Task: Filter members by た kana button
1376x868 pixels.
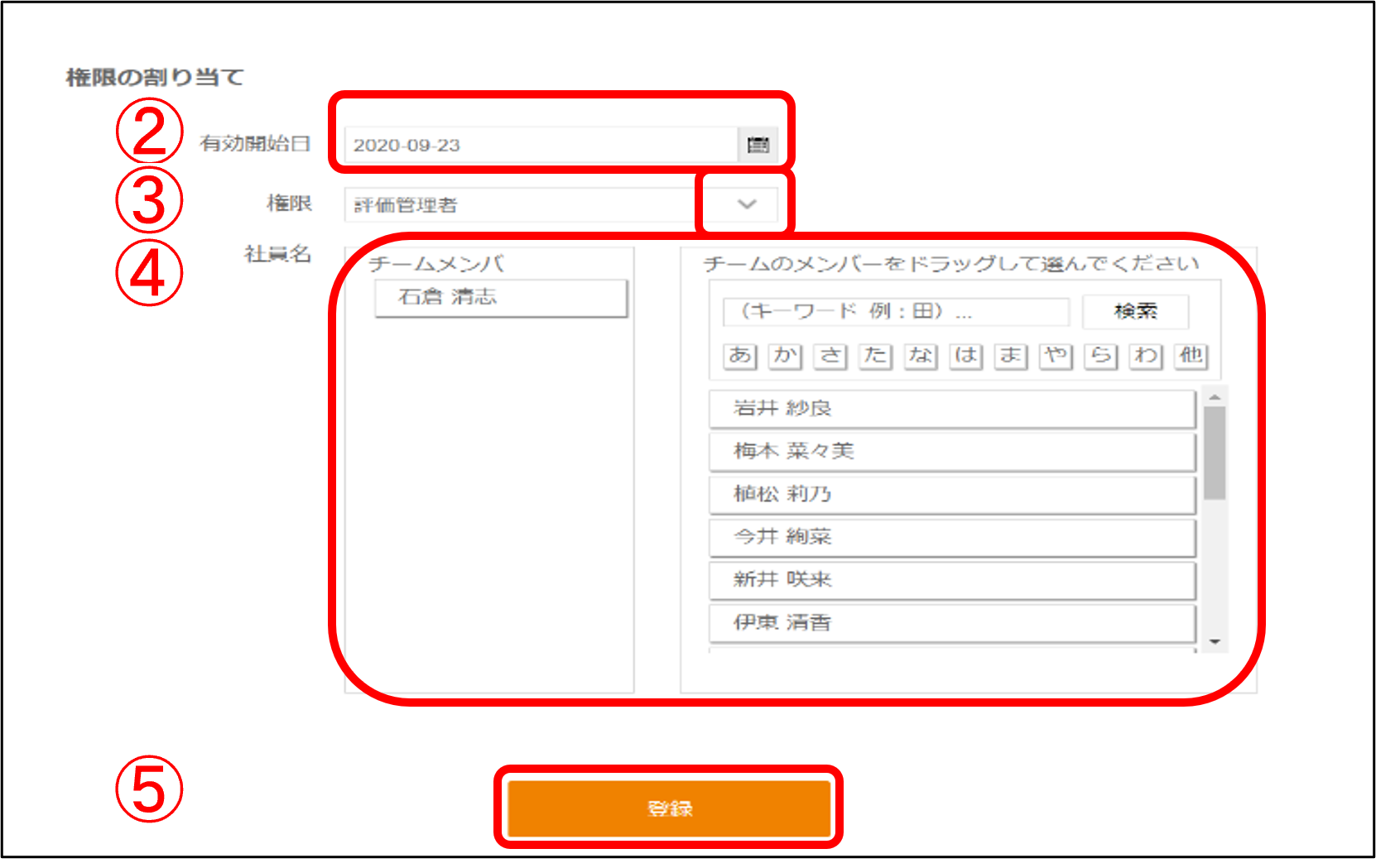Action: point(875,356)
